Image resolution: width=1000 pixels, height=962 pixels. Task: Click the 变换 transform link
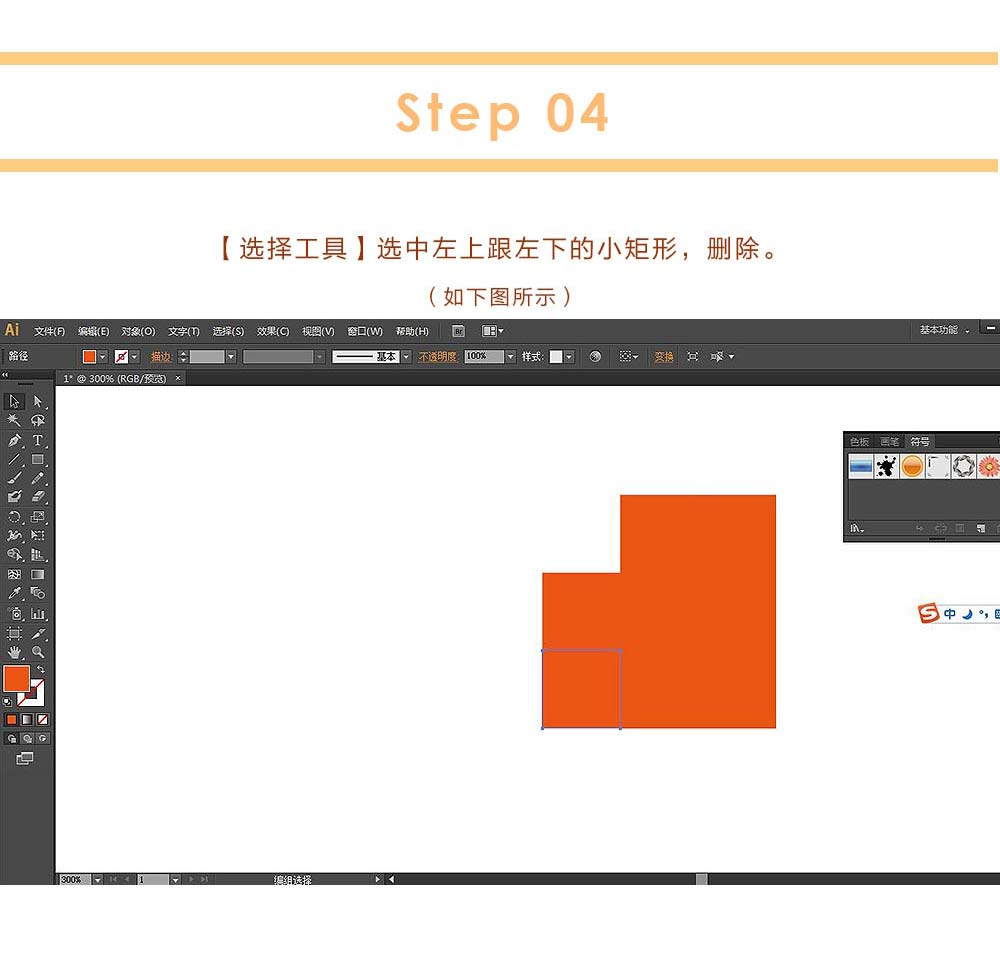click(664, 357)
